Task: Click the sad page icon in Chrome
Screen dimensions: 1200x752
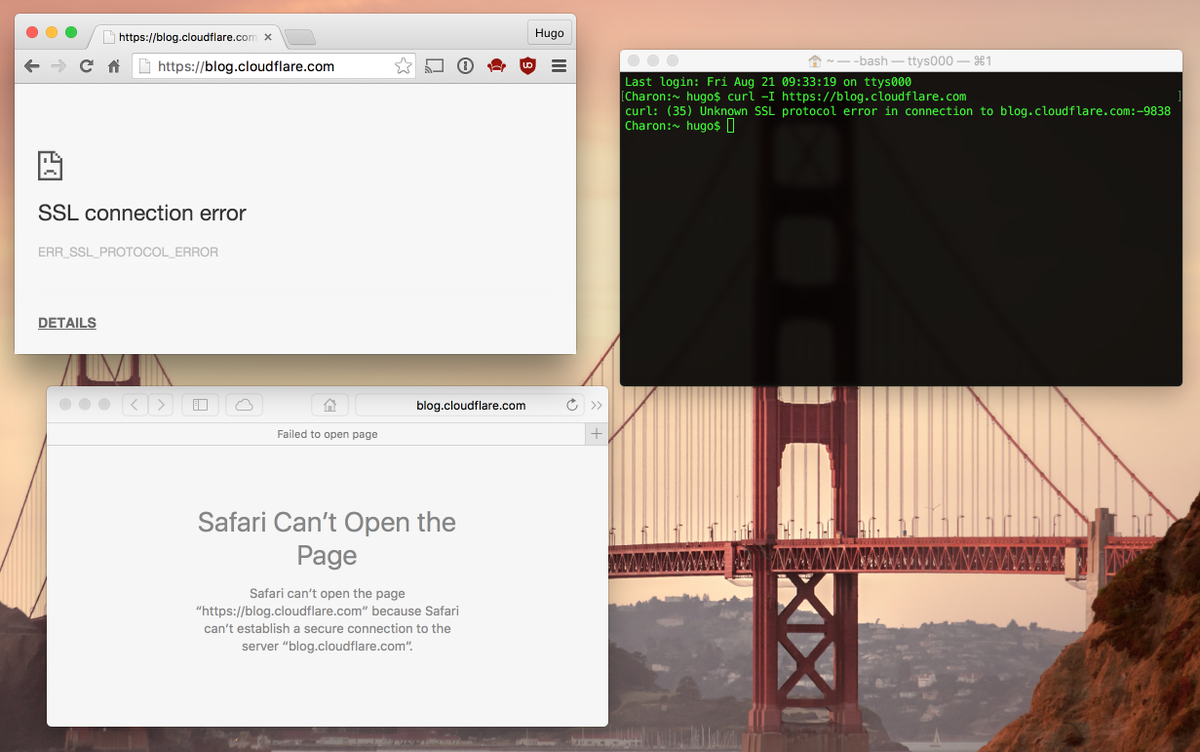Action: point(50,166)
